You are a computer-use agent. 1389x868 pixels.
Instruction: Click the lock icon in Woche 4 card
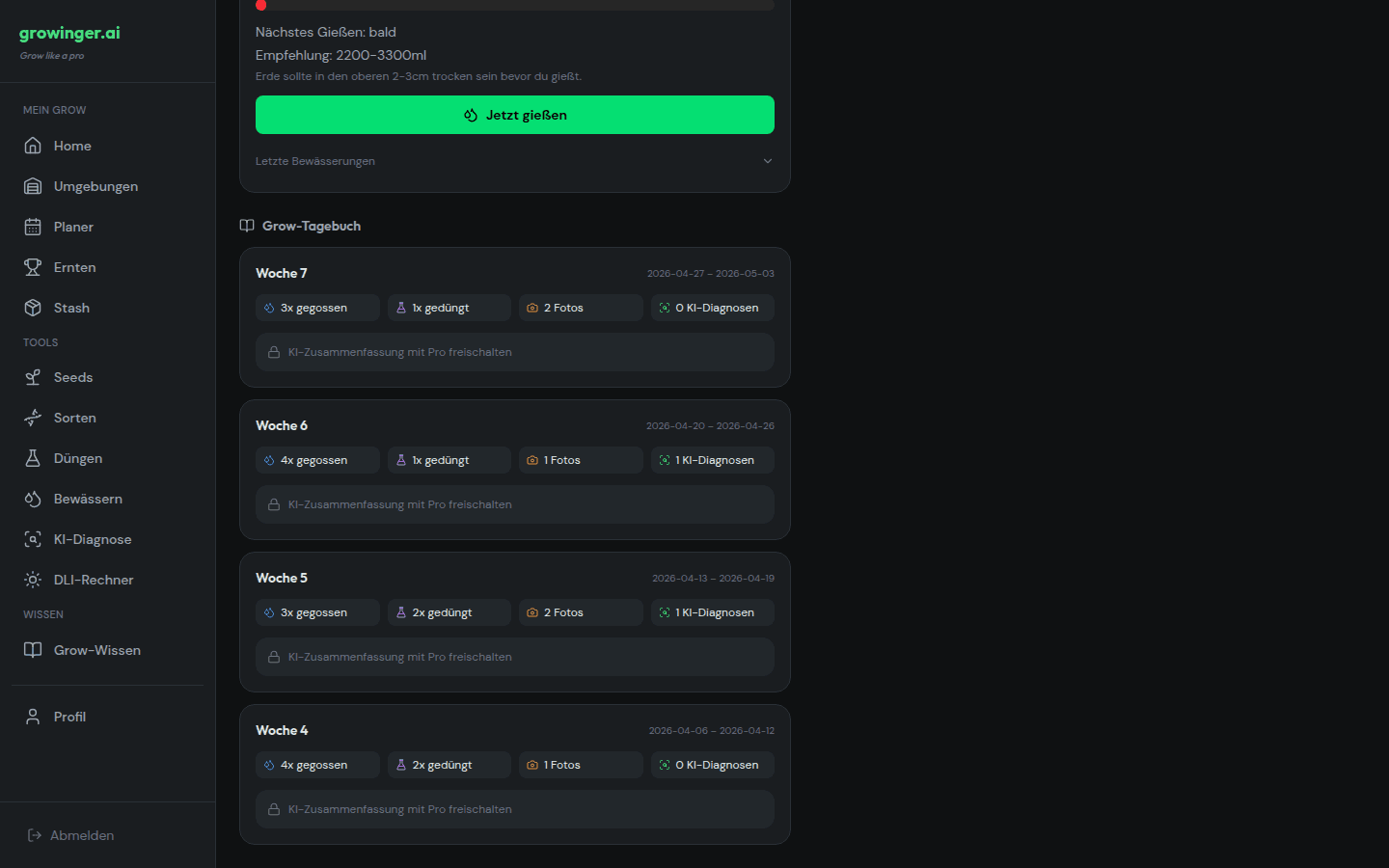point(274,809)
